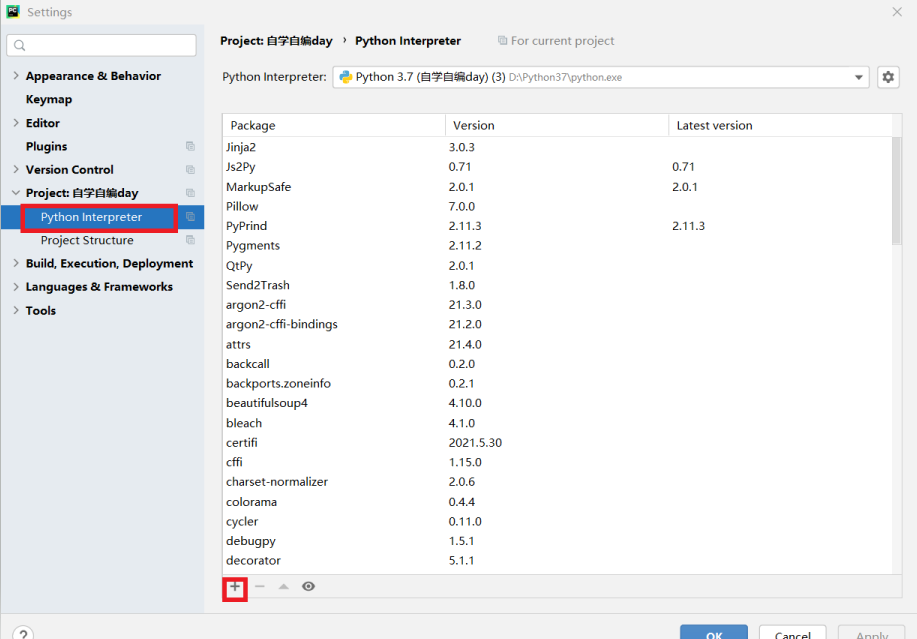Select the debugpy package row
The height and width of the screenshot is (639, 917).
[557, 541]
